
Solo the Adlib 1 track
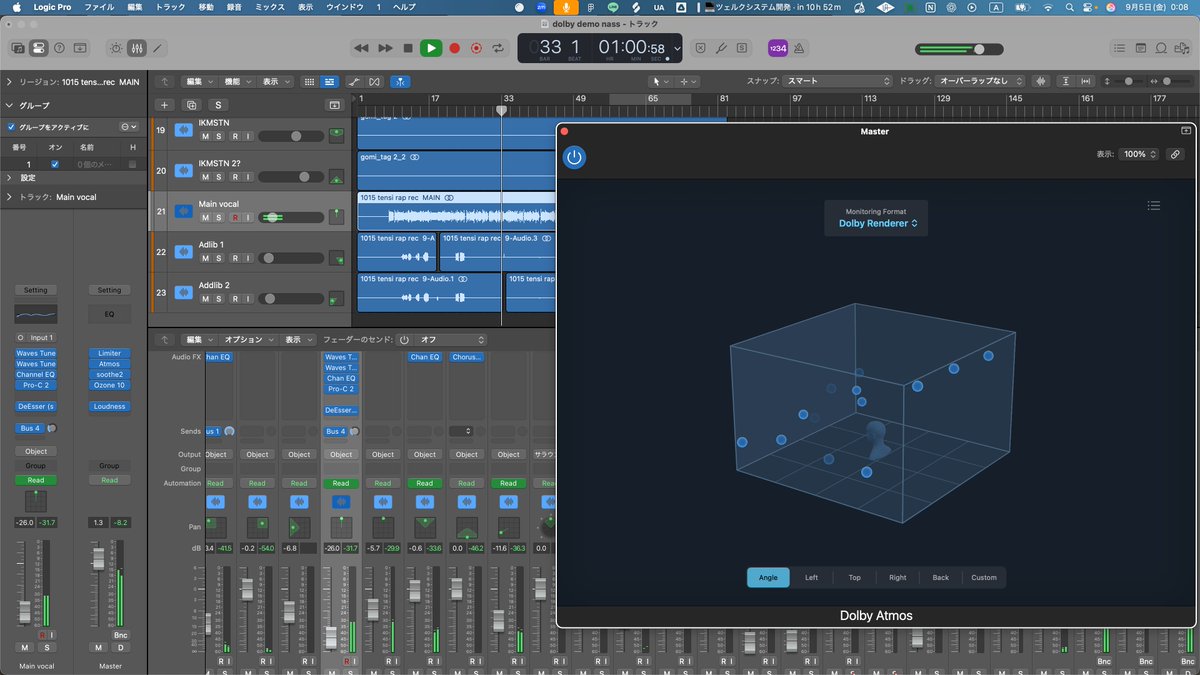220,258
